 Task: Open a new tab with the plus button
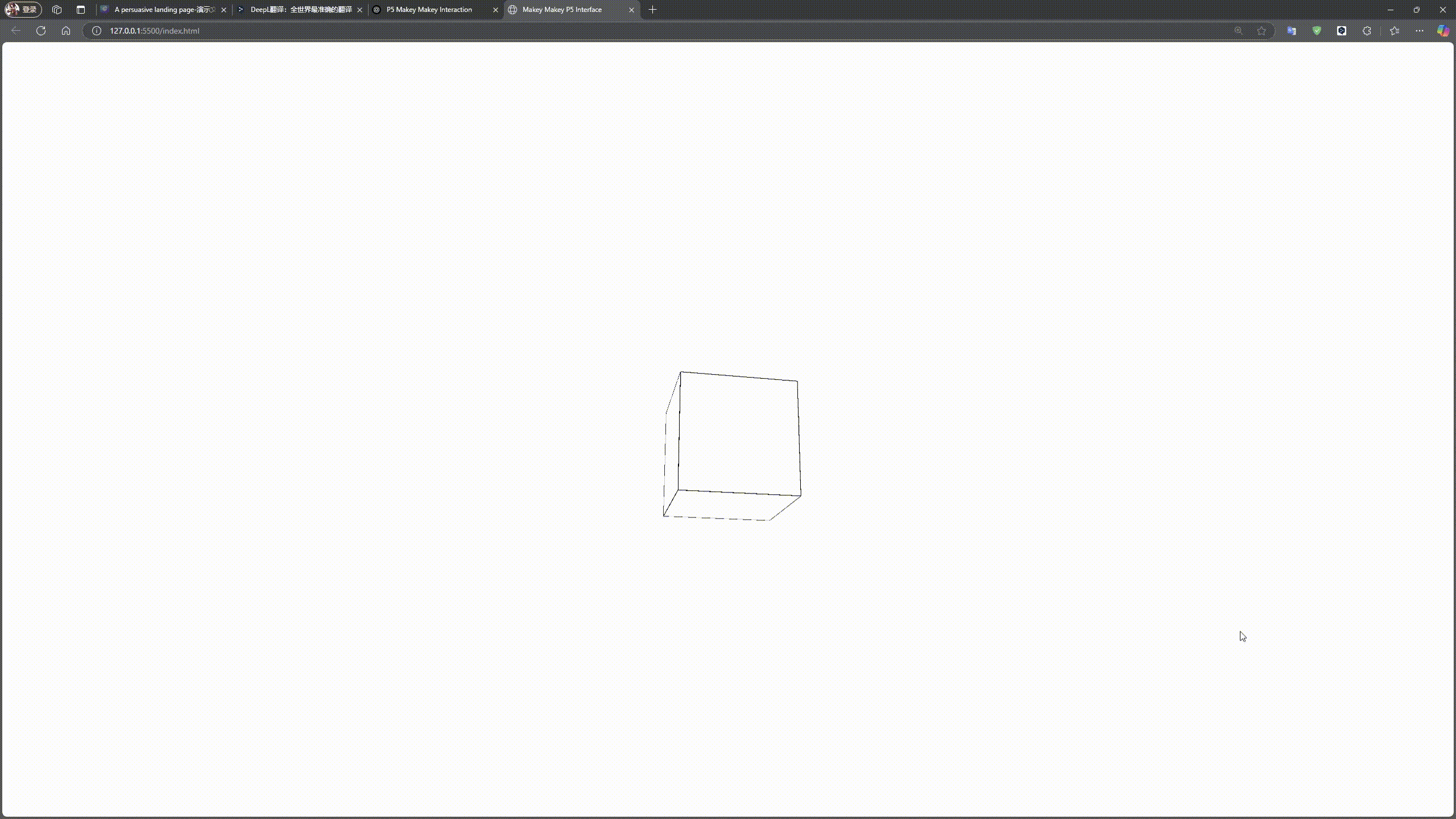652,10
